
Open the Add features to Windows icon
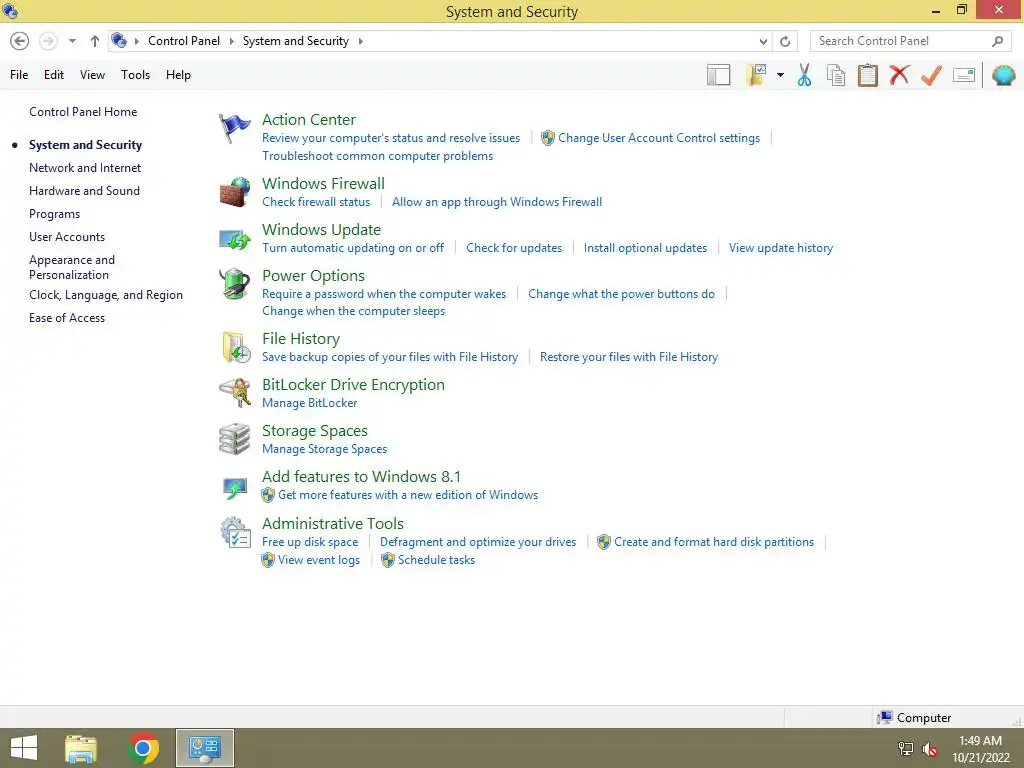234,487
